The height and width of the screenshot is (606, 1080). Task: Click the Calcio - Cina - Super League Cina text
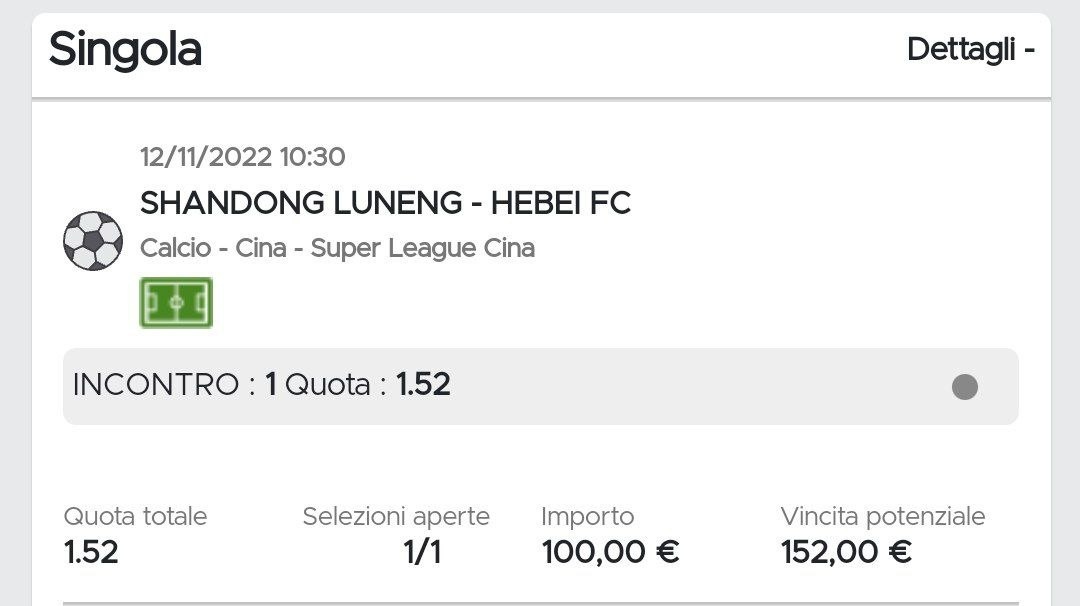coord(337,248)
